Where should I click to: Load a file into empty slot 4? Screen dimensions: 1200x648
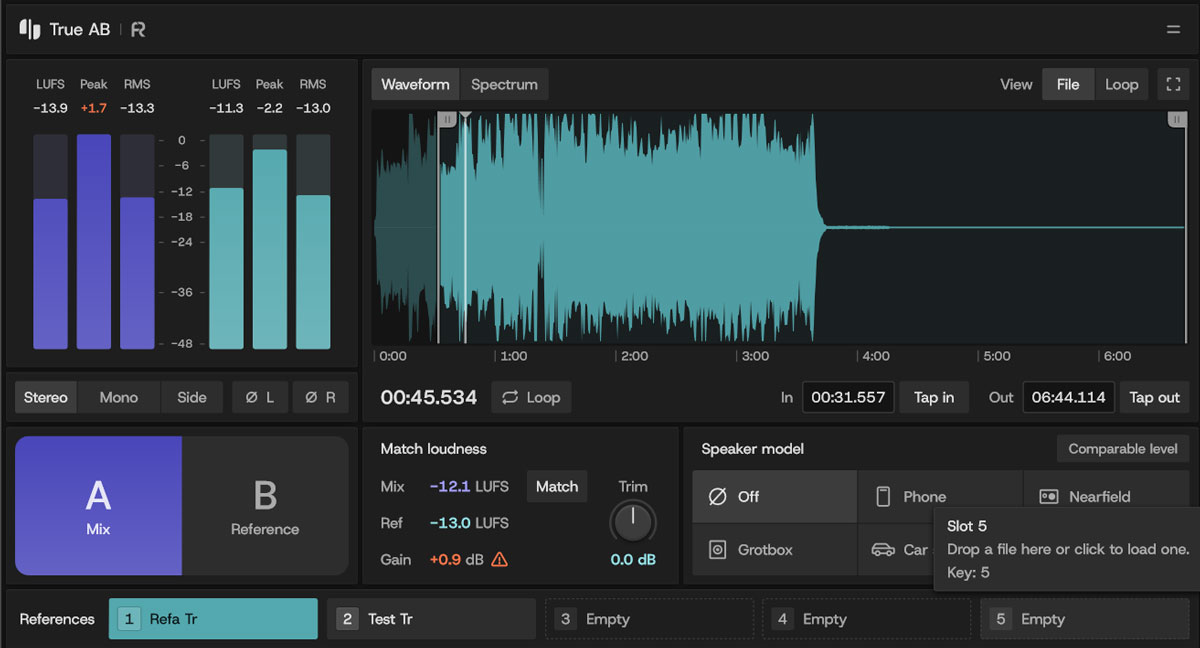[x=867, y=619]
